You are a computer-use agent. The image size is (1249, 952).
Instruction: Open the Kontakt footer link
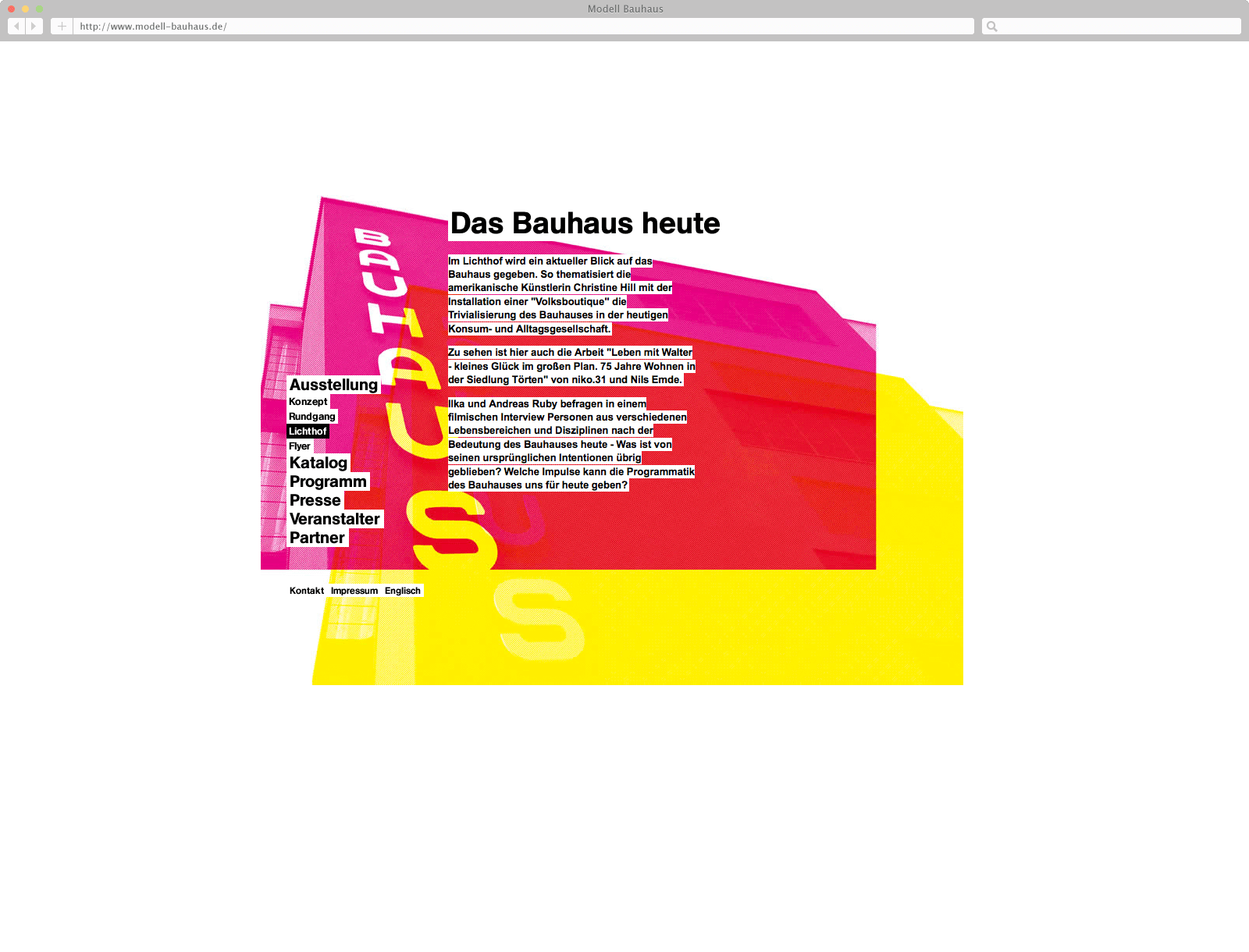[x=307, y=591]
